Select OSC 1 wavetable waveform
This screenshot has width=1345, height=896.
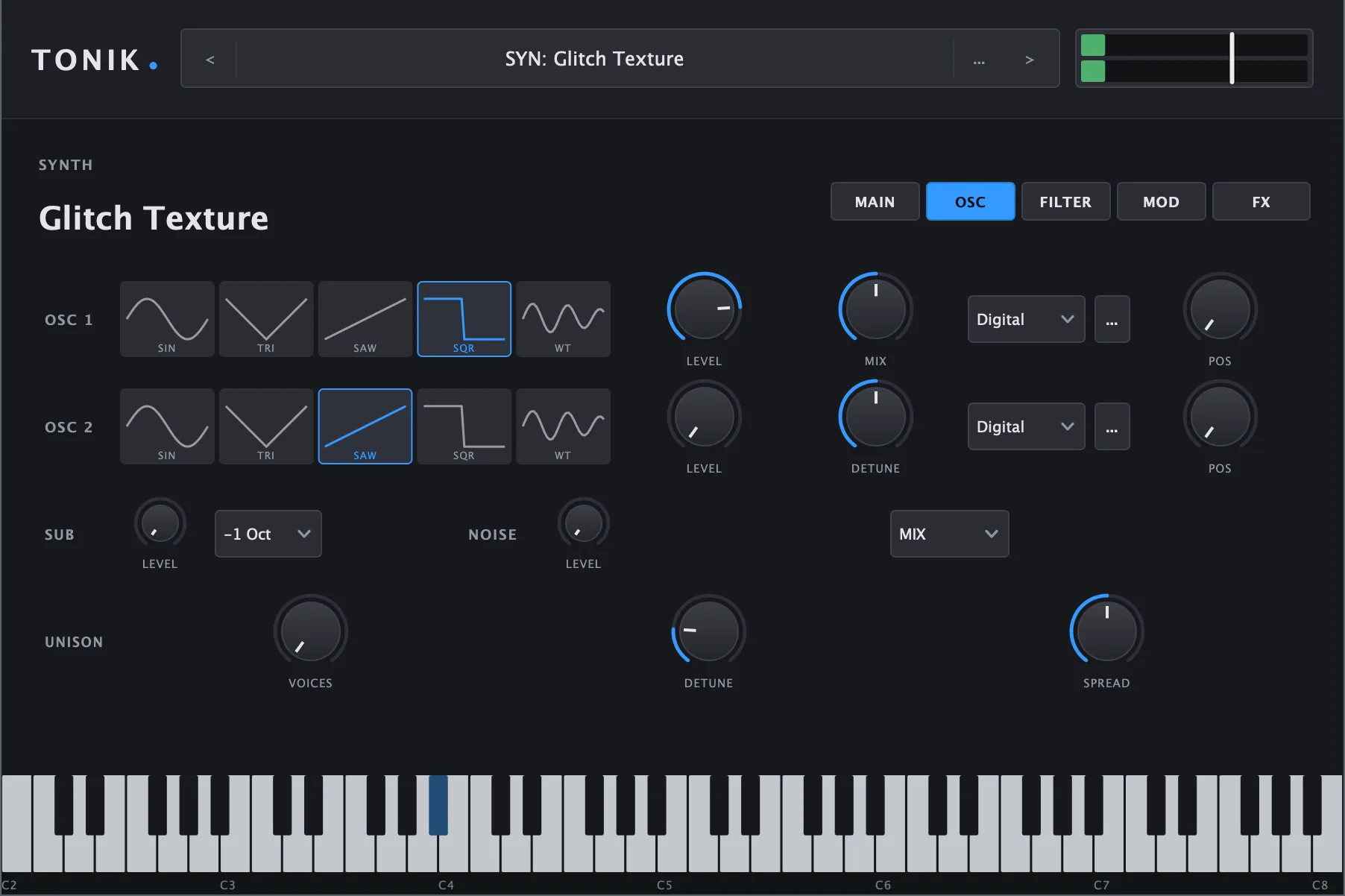pos(563,319)
